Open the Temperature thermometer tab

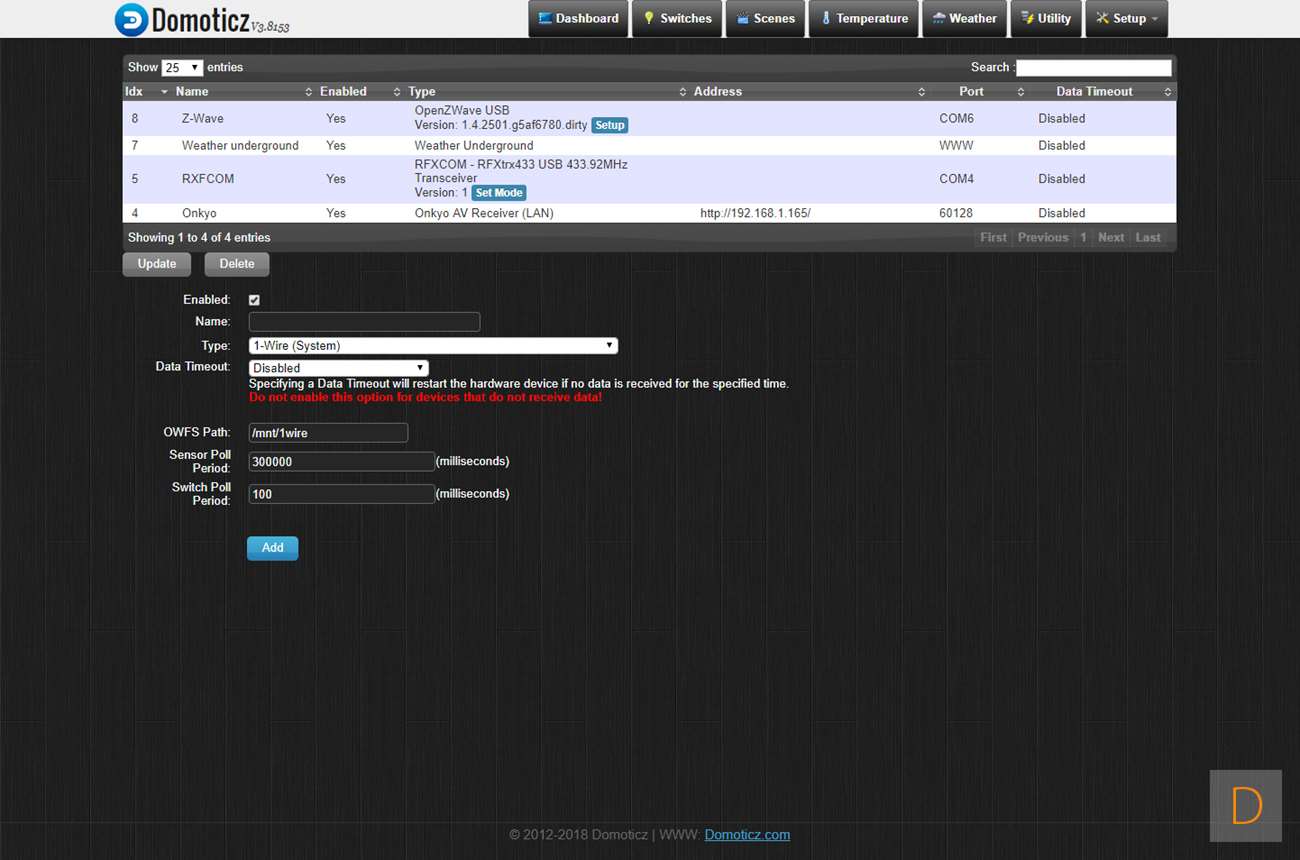point(863,19)
